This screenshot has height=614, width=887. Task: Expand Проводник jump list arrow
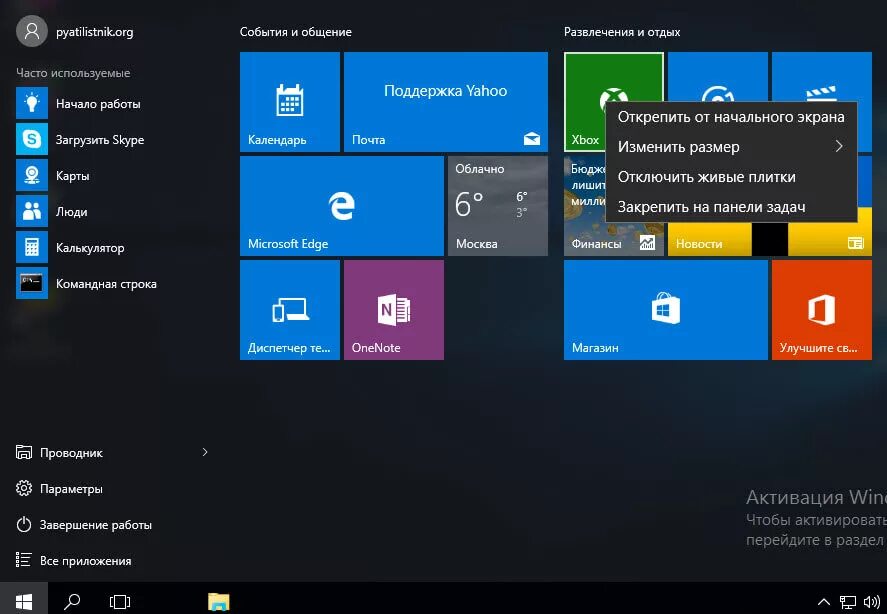click(205, 452)
